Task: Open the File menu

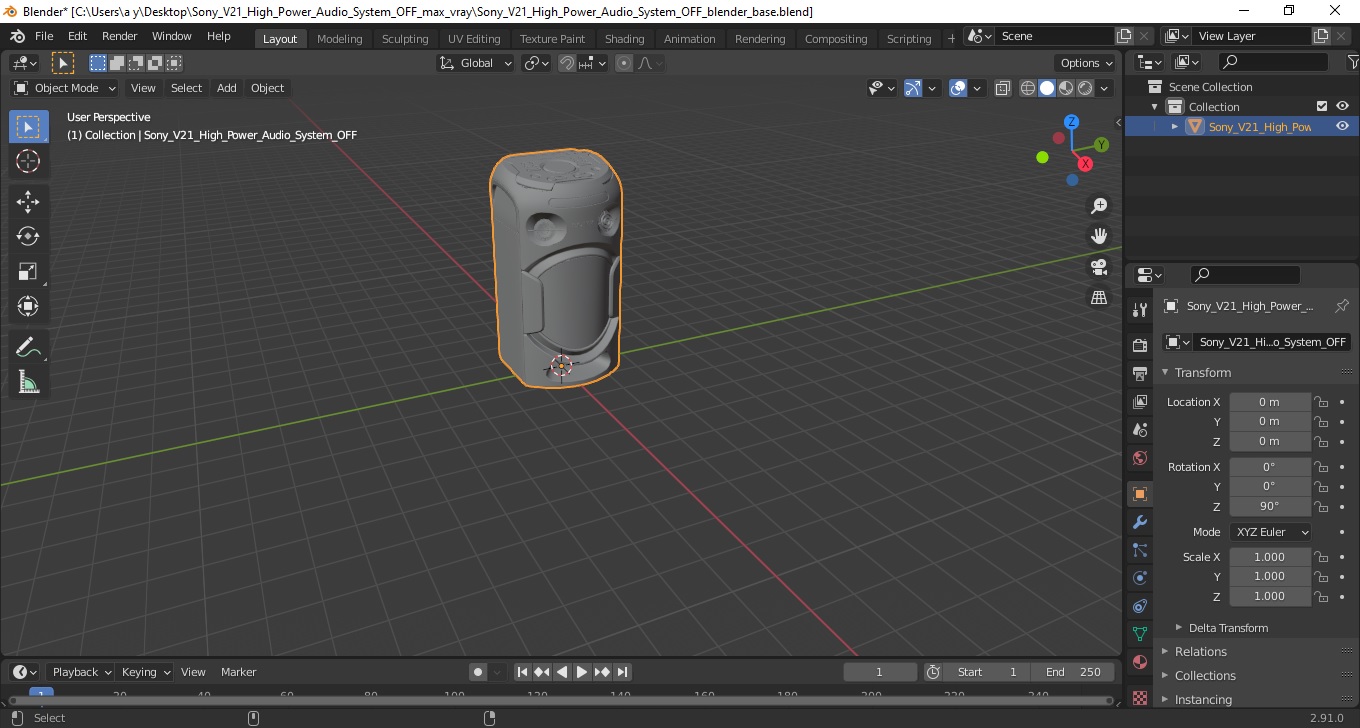Action: point(44,36)
